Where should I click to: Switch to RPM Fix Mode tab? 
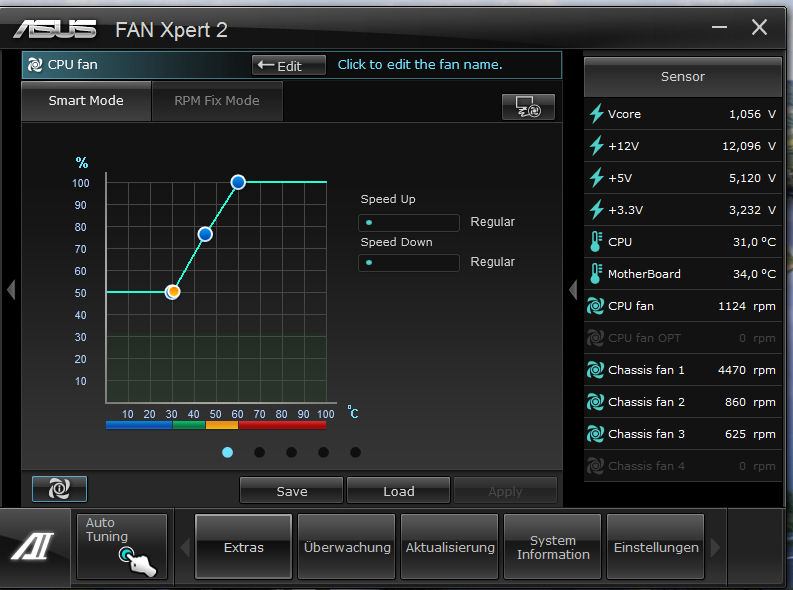pyautogui.click(x=217, y=101)
